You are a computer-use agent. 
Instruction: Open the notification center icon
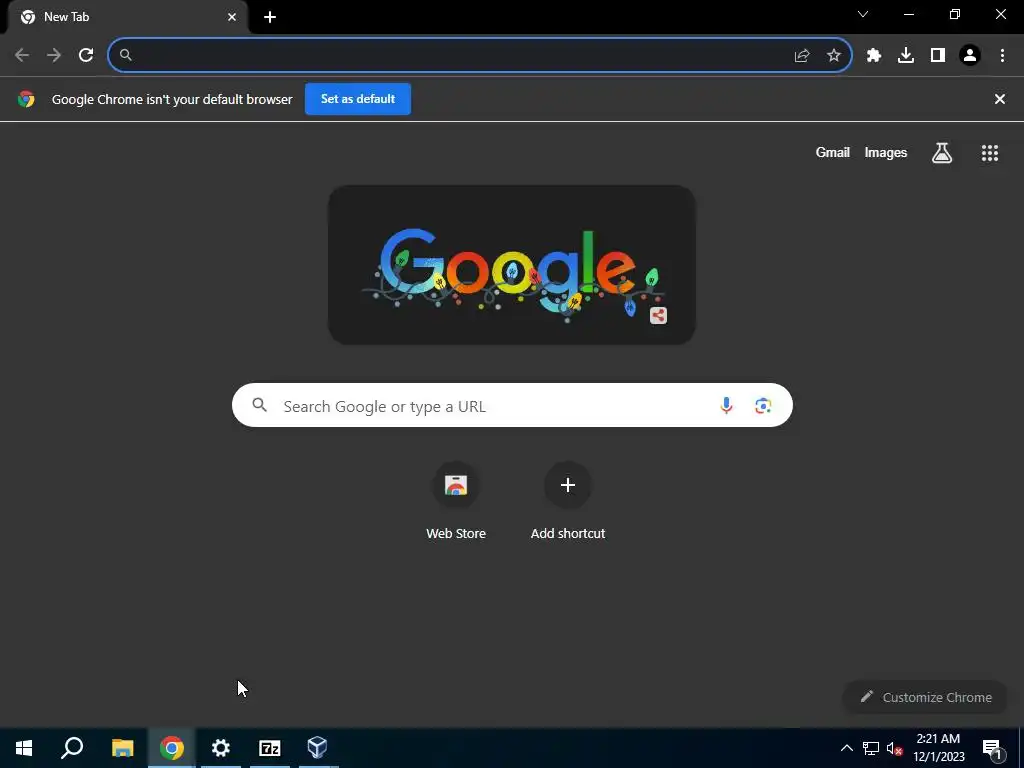tap(992, 749)
